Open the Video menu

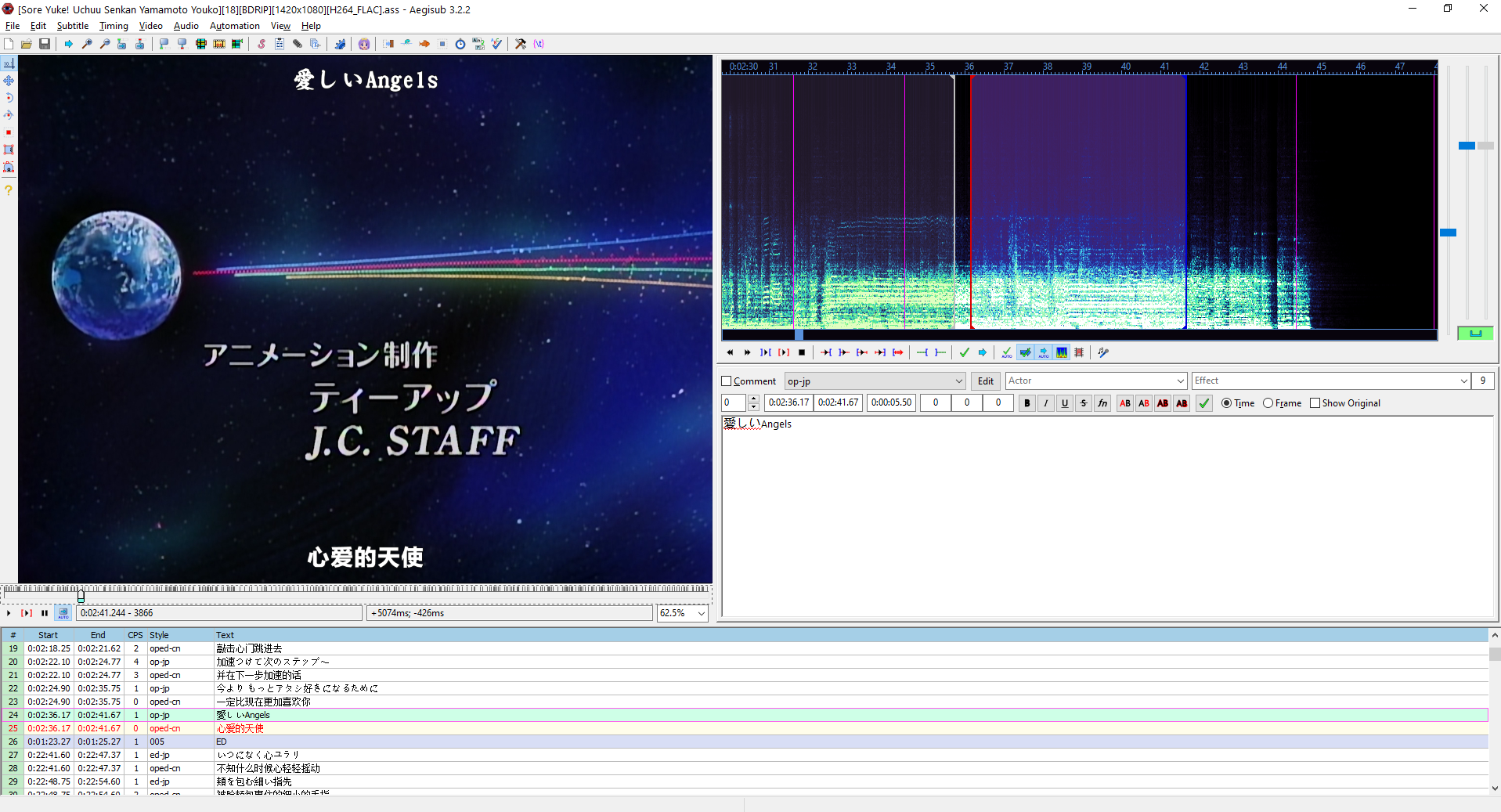(x=150, y=26)
